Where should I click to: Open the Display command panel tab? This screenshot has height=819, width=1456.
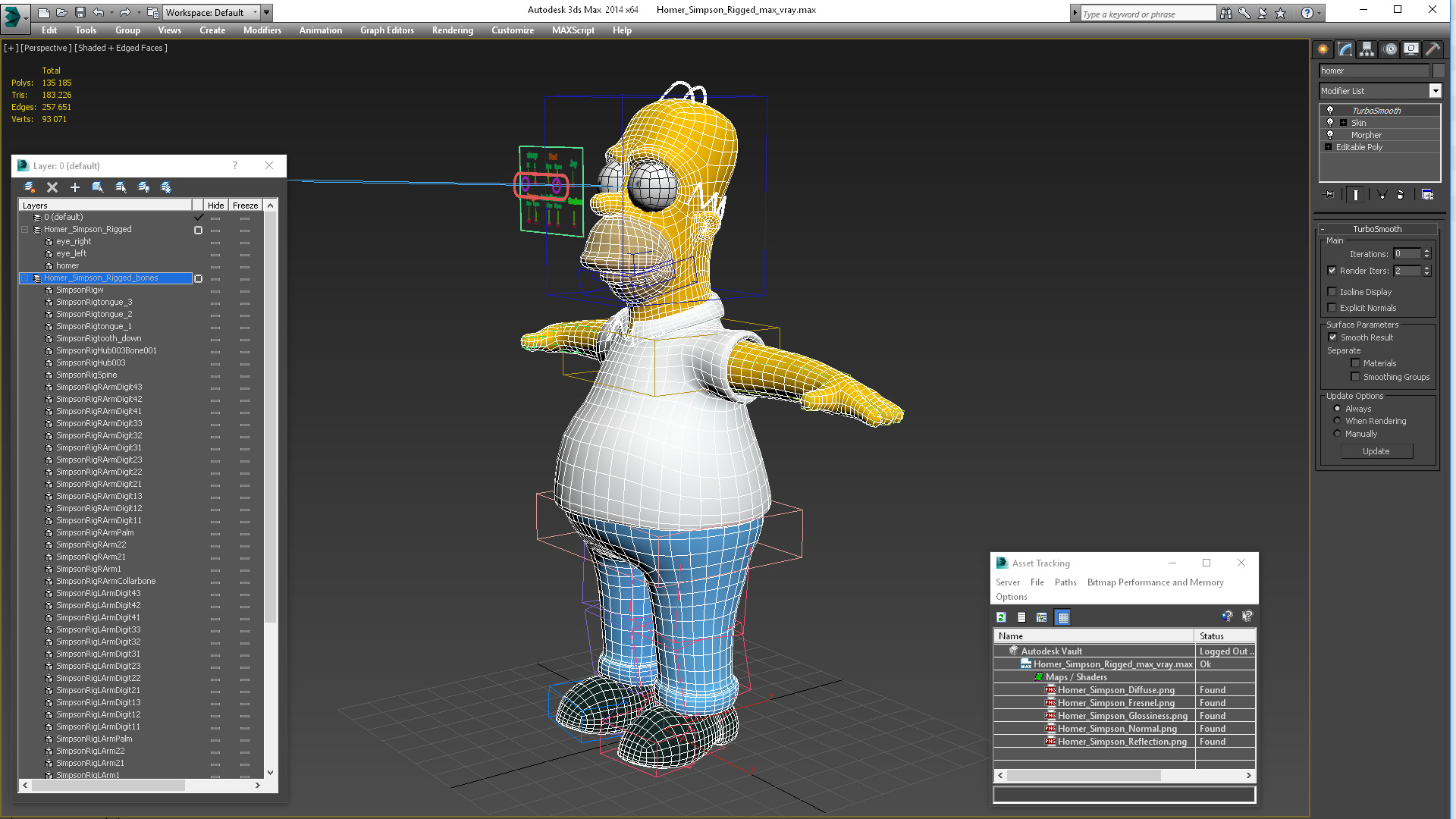click(1410, 49)
